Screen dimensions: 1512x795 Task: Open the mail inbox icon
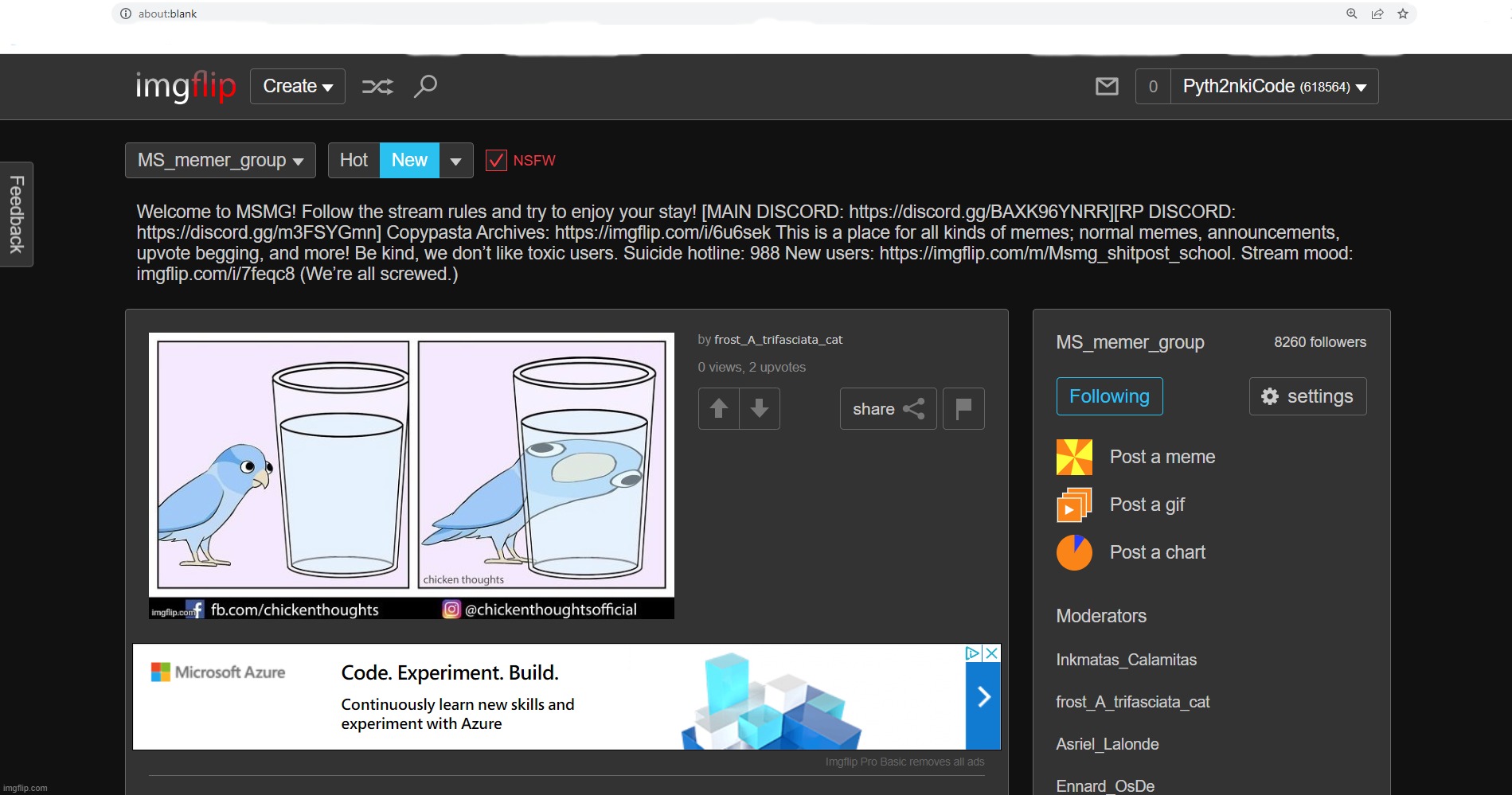point(1107,86)
